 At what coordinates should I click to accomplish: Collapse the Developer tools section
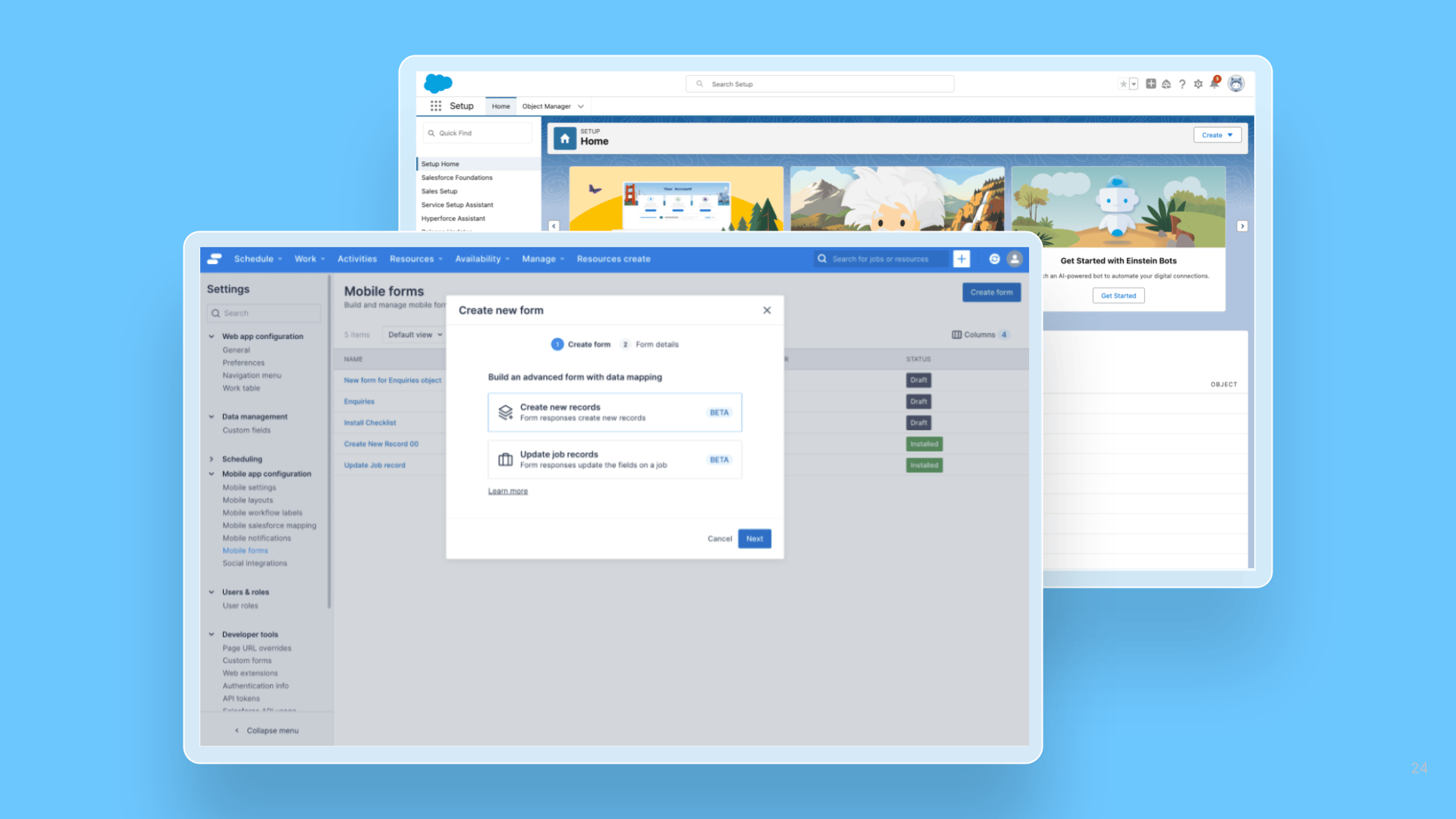click(212, 635)
